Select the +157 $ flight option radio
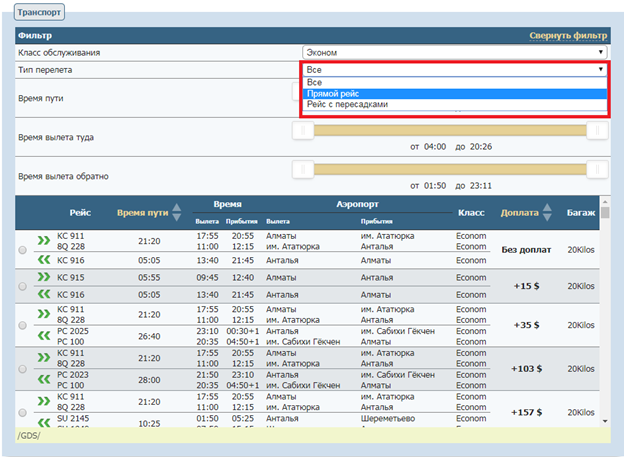 click(23, 412)
